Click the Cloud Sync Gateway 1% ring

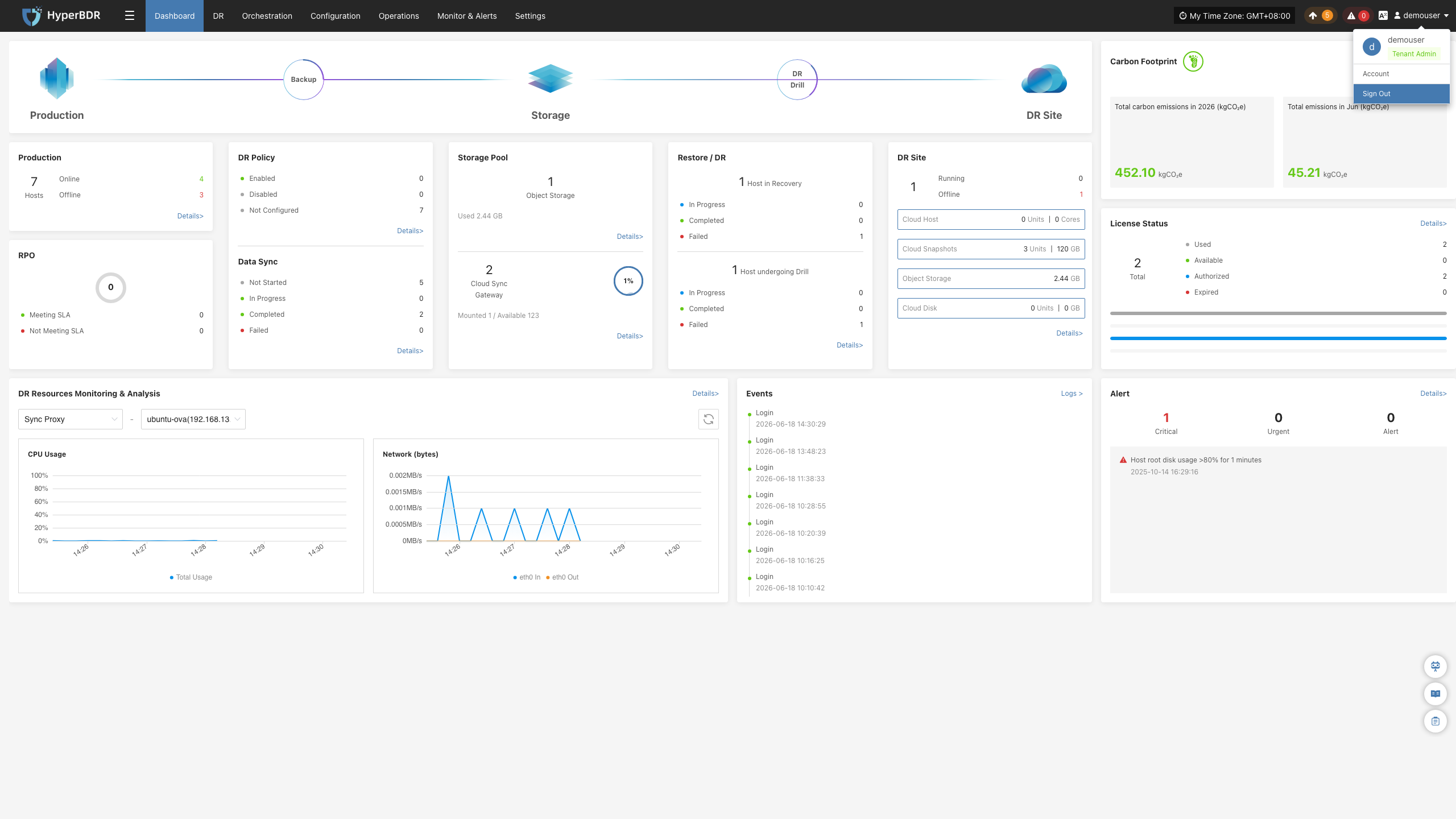(628, 281)
